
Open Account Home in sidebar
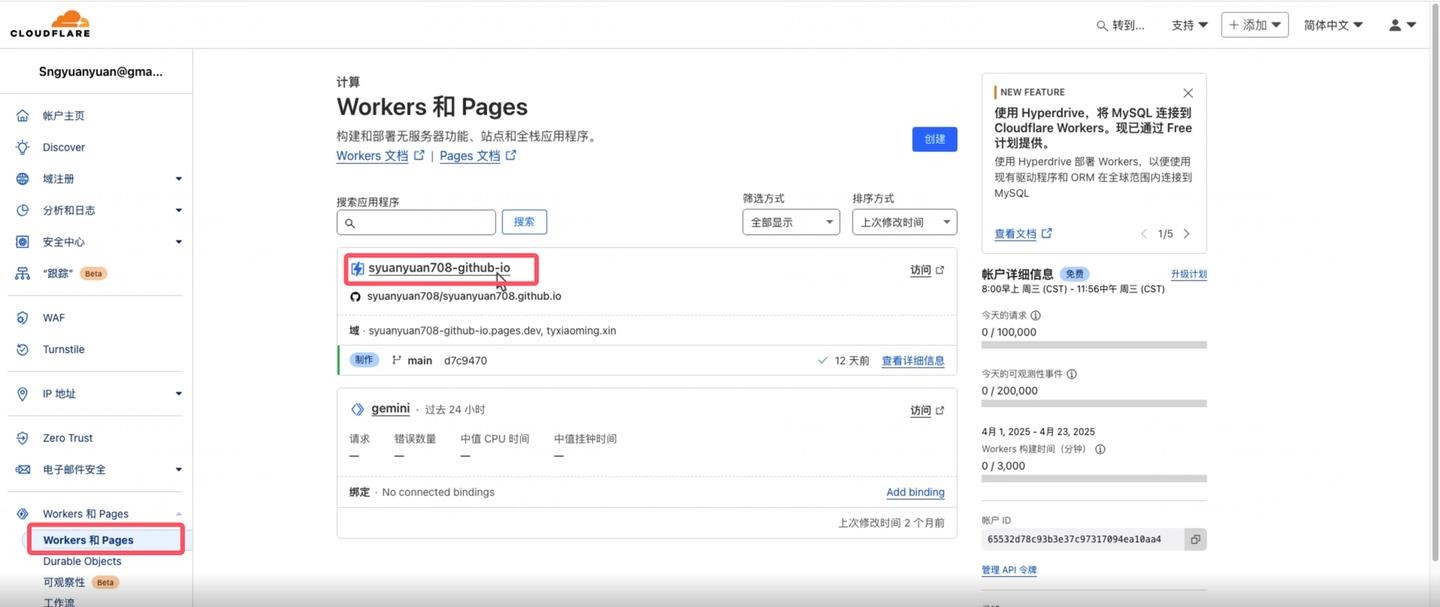click(64, 116)
